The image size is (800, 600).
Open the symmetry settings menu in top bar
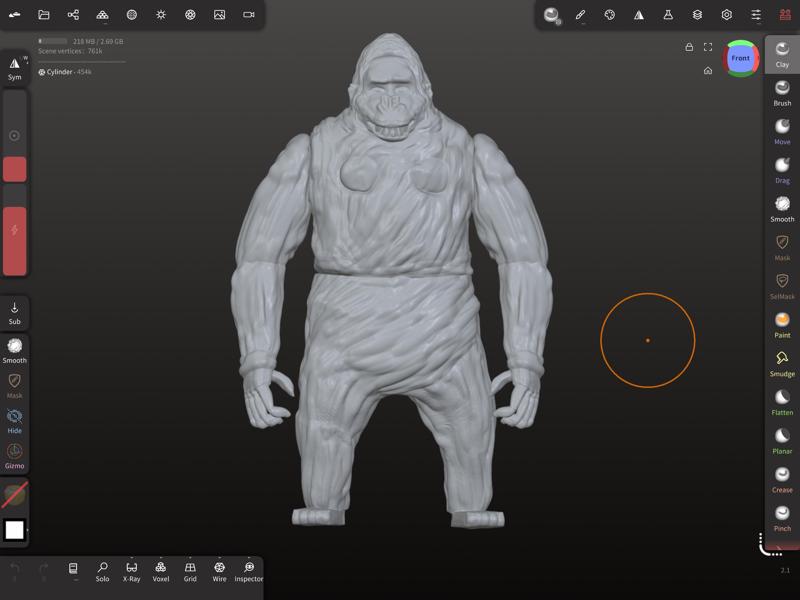pos(639,15)
